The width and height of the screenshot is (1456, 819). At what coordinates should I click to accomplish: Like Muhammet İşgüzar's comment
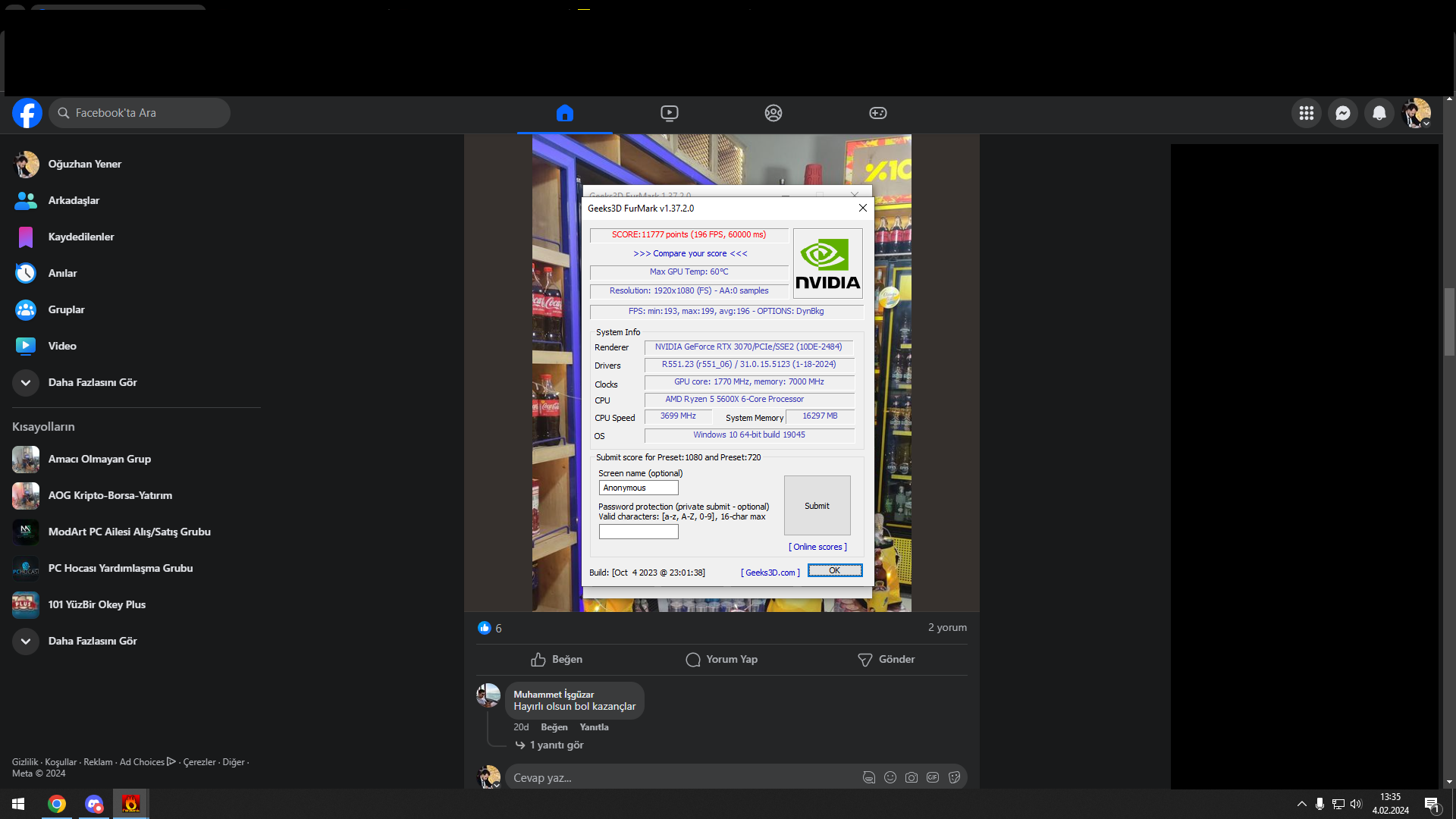554,727
